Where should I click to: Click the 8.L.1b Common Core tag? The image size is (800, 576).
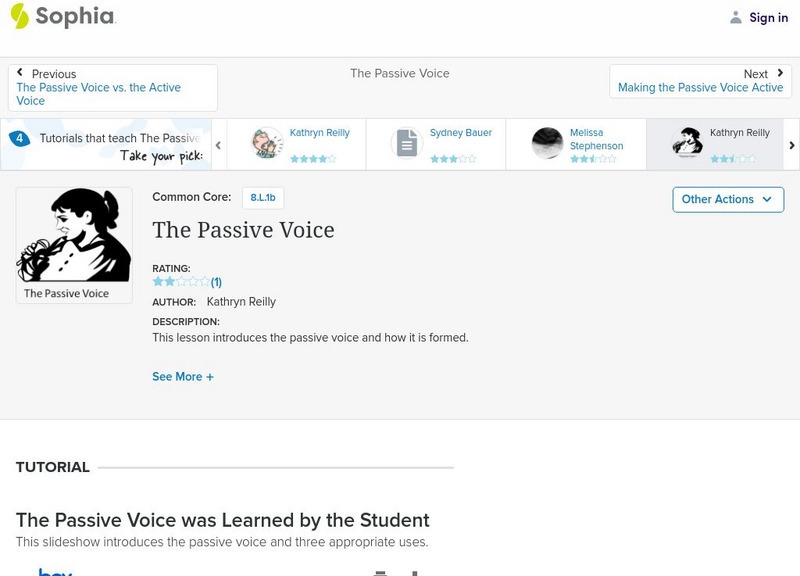[263, 198]
